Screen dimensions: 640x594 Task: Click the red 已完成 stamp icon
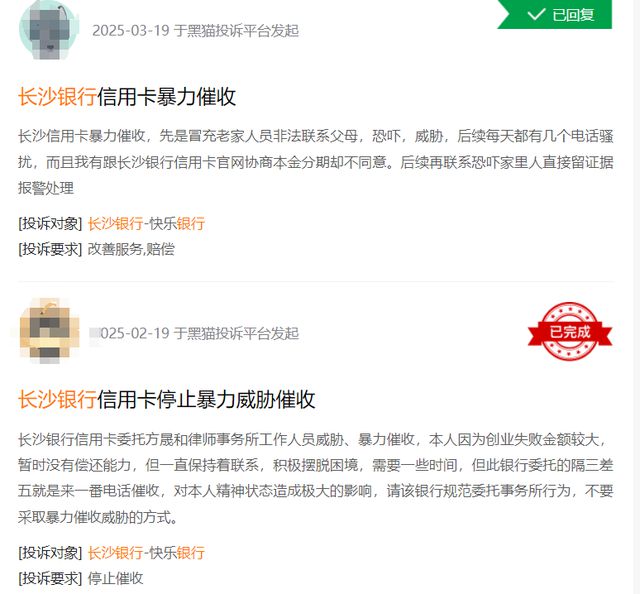point(570,331)
